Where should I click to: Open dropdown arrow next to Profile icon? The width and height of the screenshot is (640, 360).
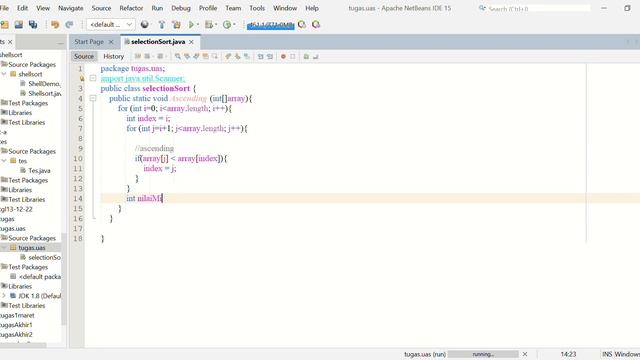click(234, 25)
